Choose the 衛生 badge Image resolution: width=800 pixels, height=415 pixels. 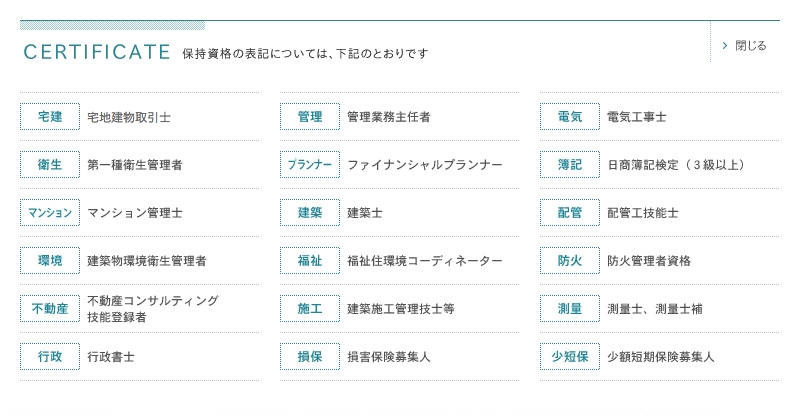pos(50,164)
